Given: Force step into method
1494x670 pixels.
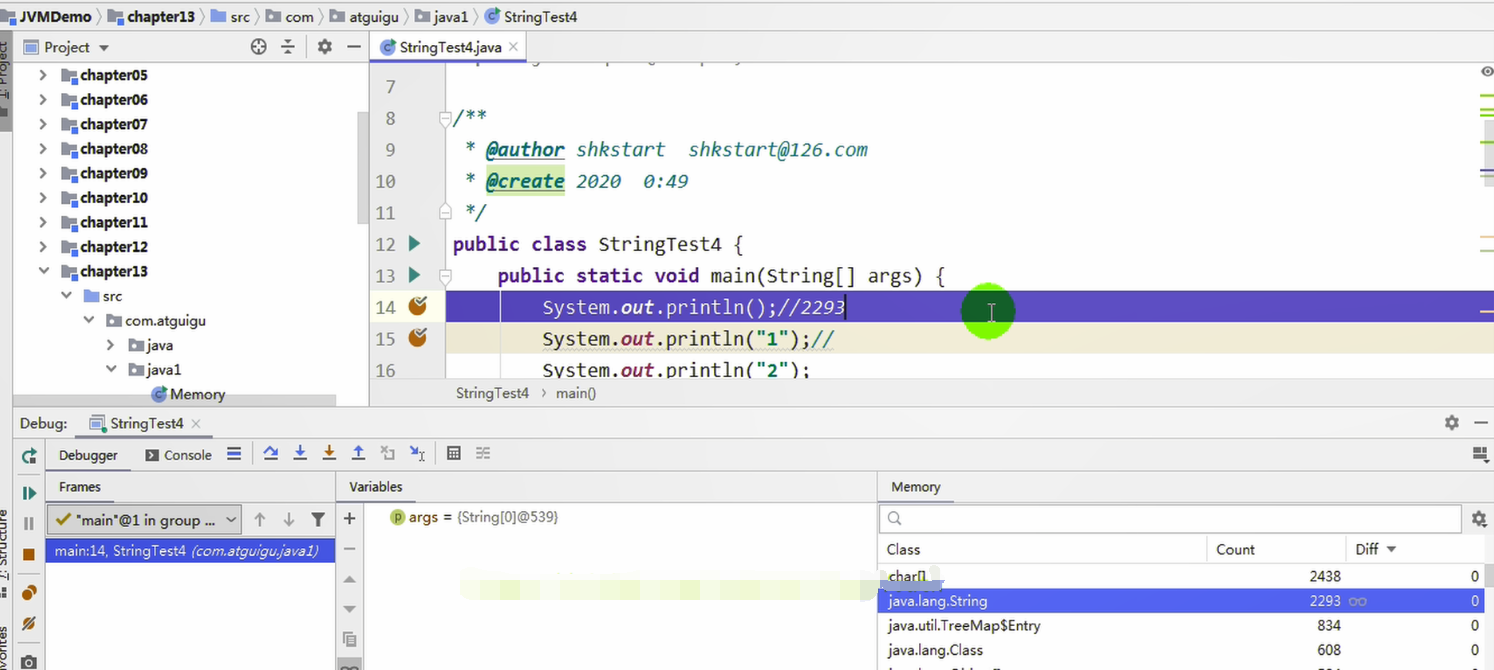Looking at the screenshot, I should click(x=328, y=454).
